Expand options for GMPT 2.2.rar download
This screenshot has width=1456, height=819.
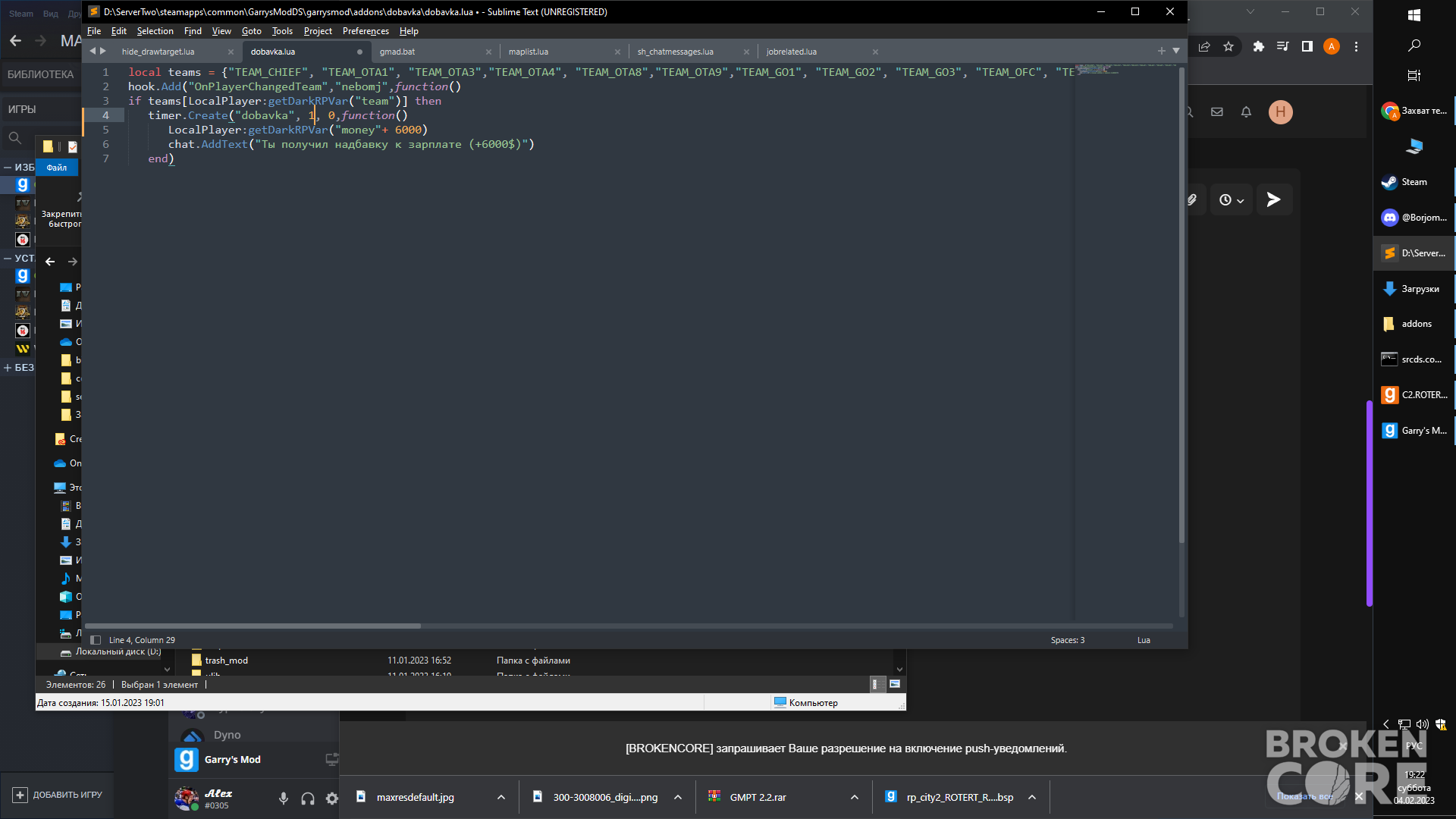tap(855, 797)
